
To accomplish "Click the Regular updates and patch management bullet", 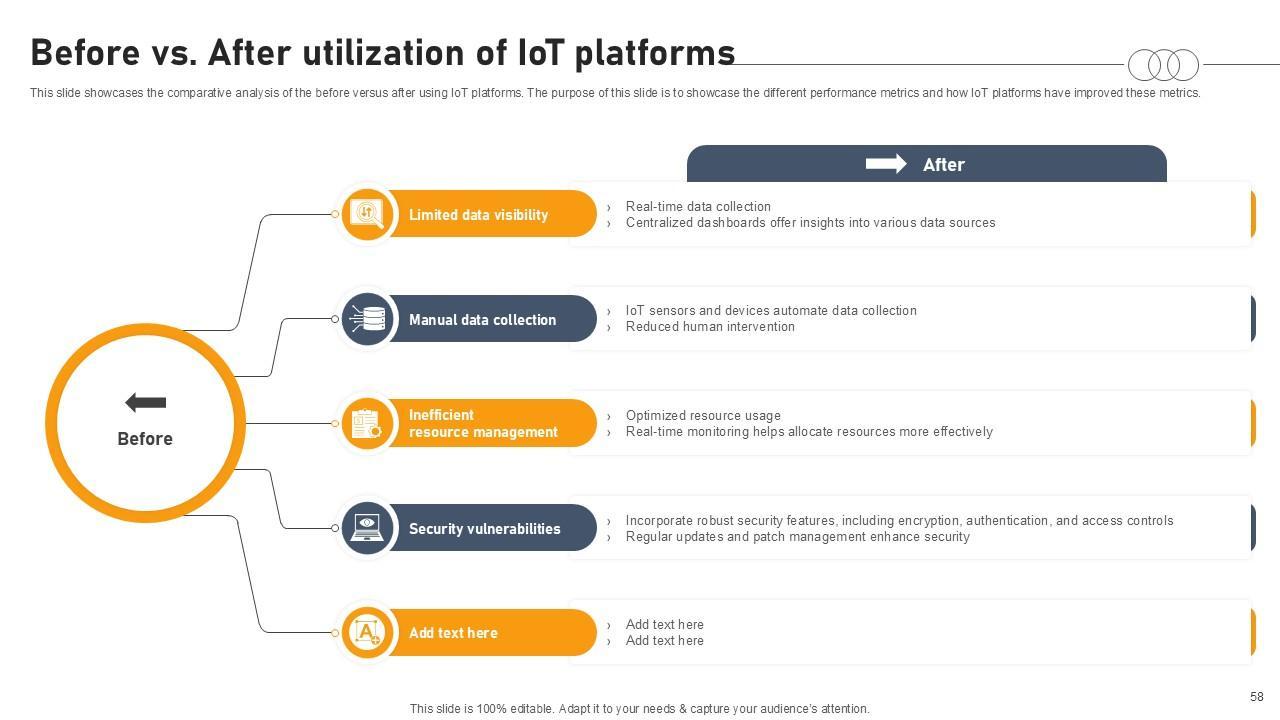I will coord(797,537).
